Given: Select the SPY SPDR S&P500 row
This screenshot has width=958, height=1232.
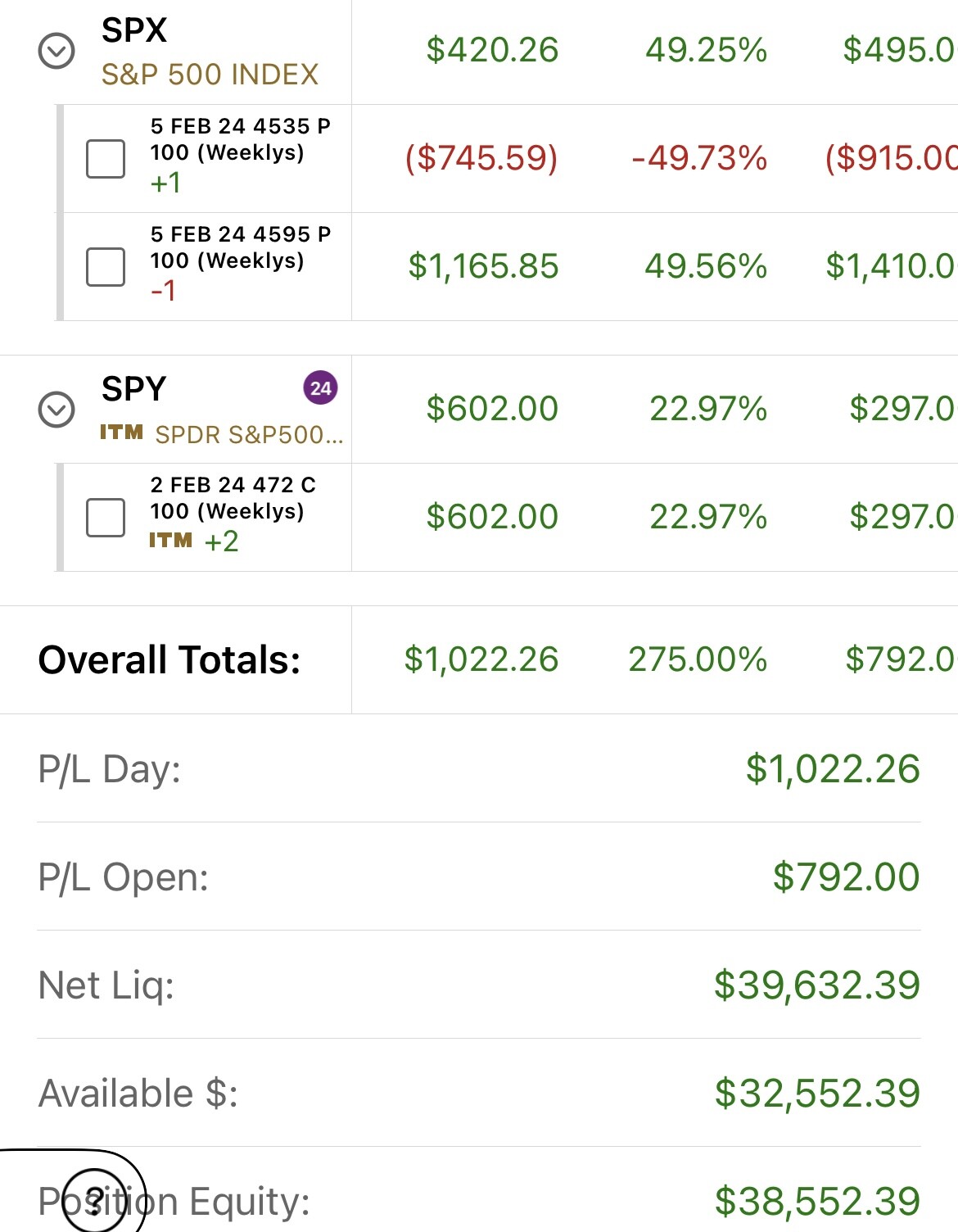Looking at the screenshot, I should 479,409.
